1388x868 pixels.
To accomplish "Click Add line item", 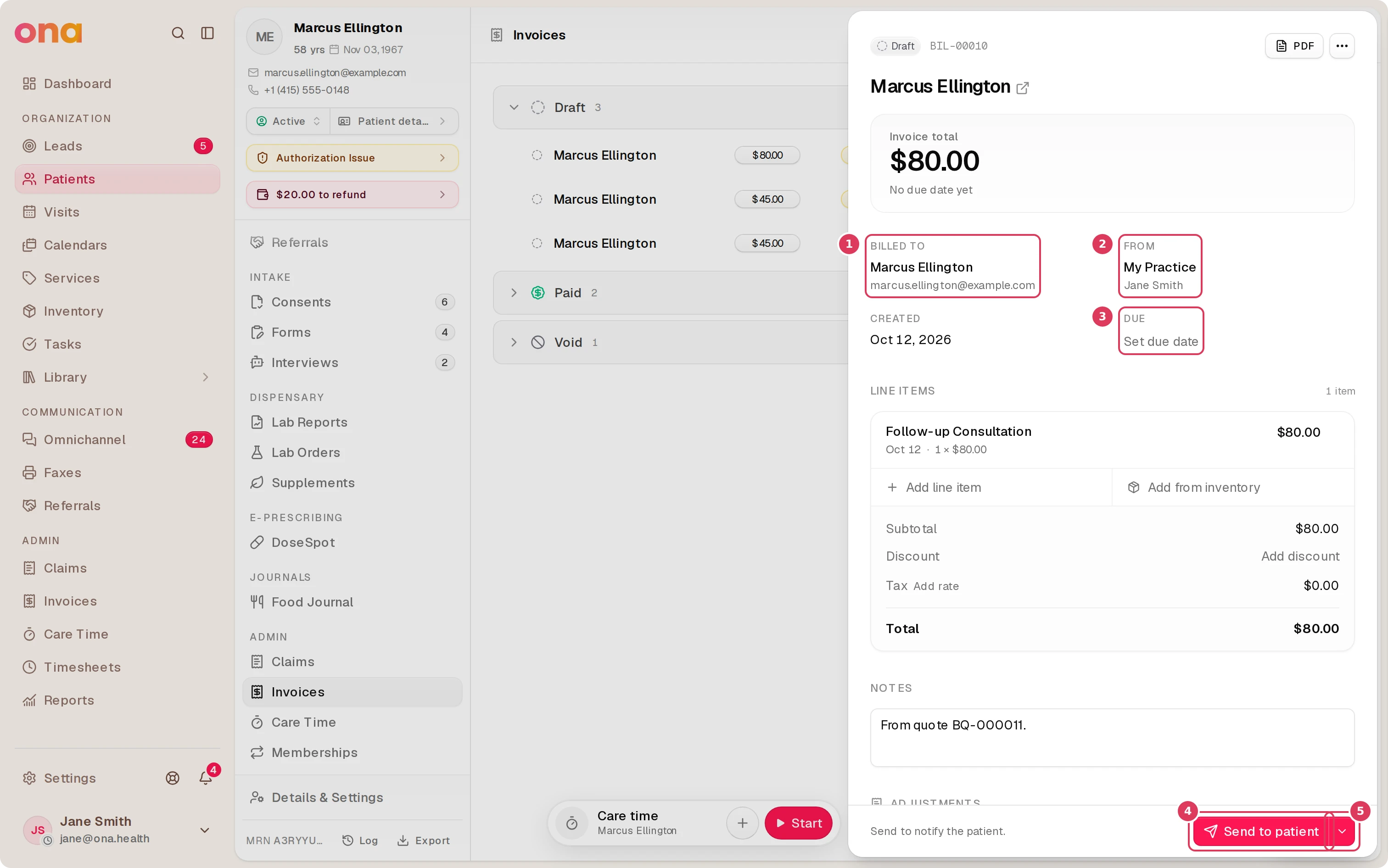I will [991, 487].
